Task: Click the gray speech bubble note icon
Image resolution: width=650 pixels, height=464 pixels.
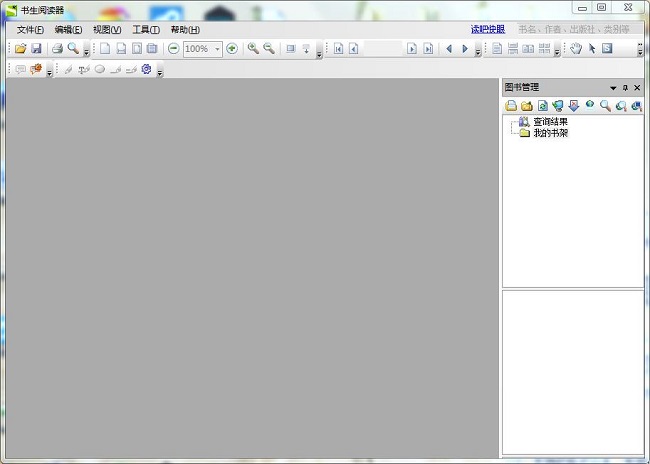Action: (x=21, y=69)
